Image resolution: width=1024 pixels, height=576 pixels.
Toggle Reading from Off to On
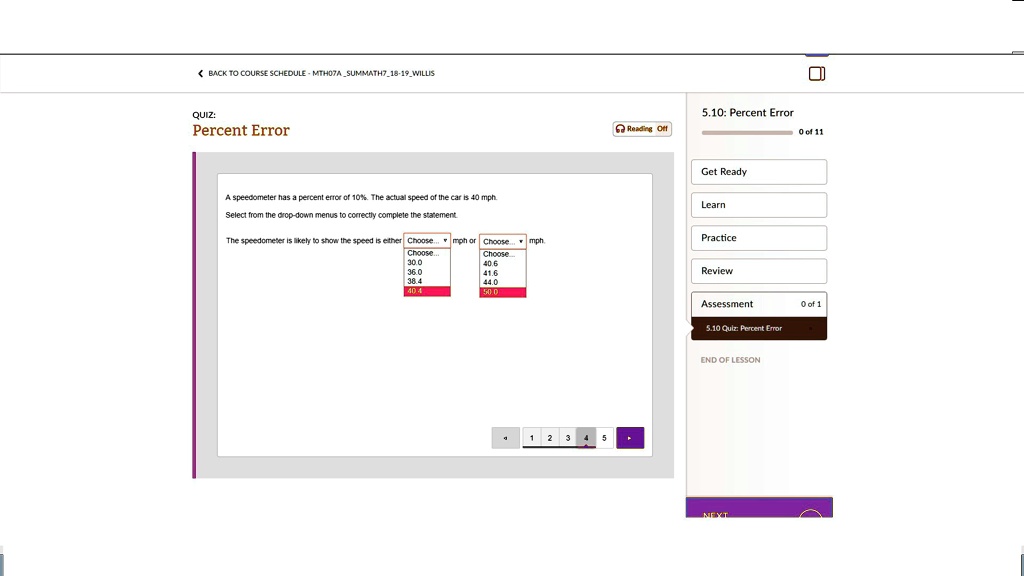tap(664, 128)
